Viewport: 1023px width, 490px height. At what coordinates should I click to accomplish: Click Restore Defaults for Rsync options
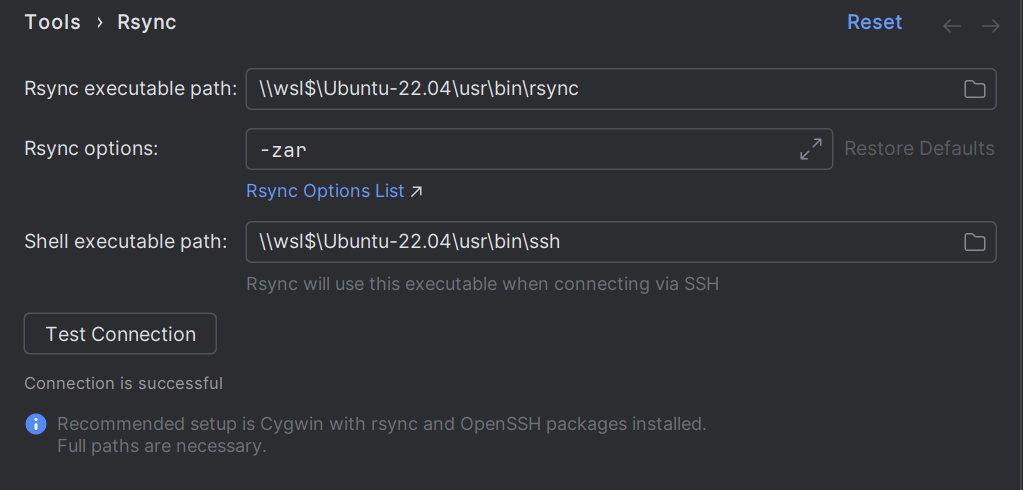tap(919, 149)
